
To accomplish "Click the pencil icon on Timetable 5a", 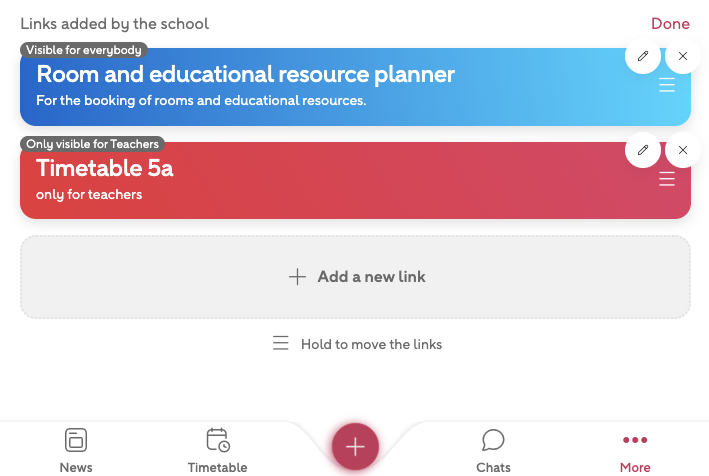I will [x=643, y=150].
